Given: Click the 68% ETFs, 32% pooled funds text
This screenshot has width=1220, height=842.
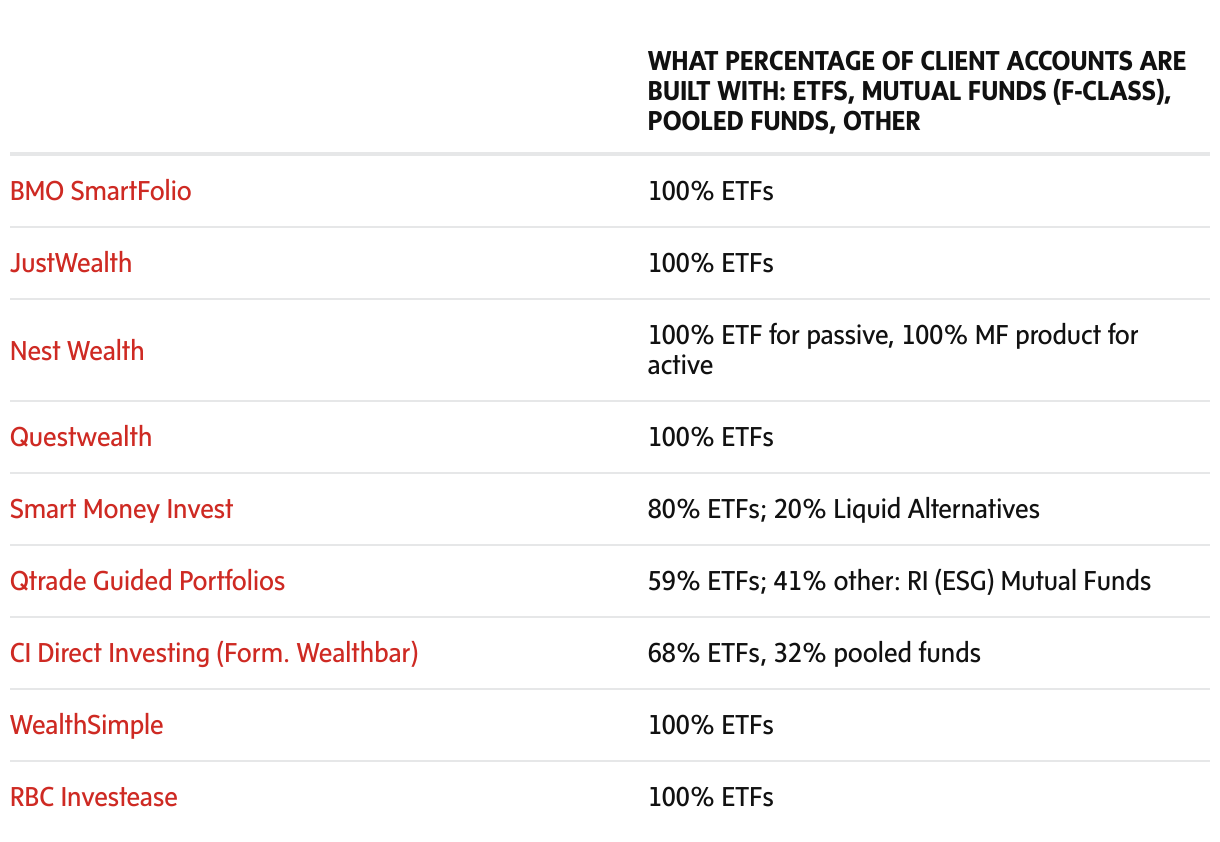Looking at the screenshot, I should [x=814, y=653].
